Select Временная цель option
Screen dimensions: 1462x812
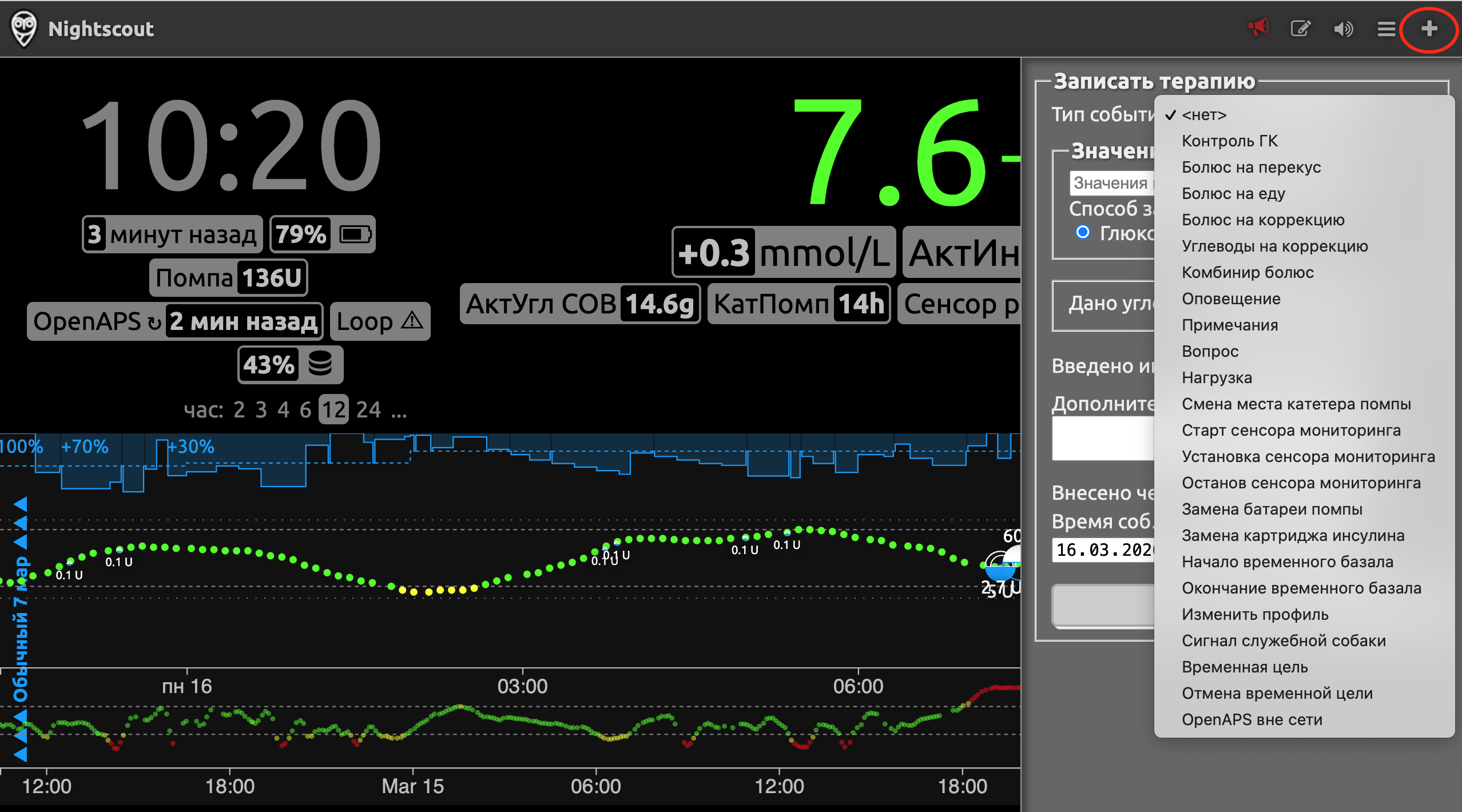(x=1304, y=667)
